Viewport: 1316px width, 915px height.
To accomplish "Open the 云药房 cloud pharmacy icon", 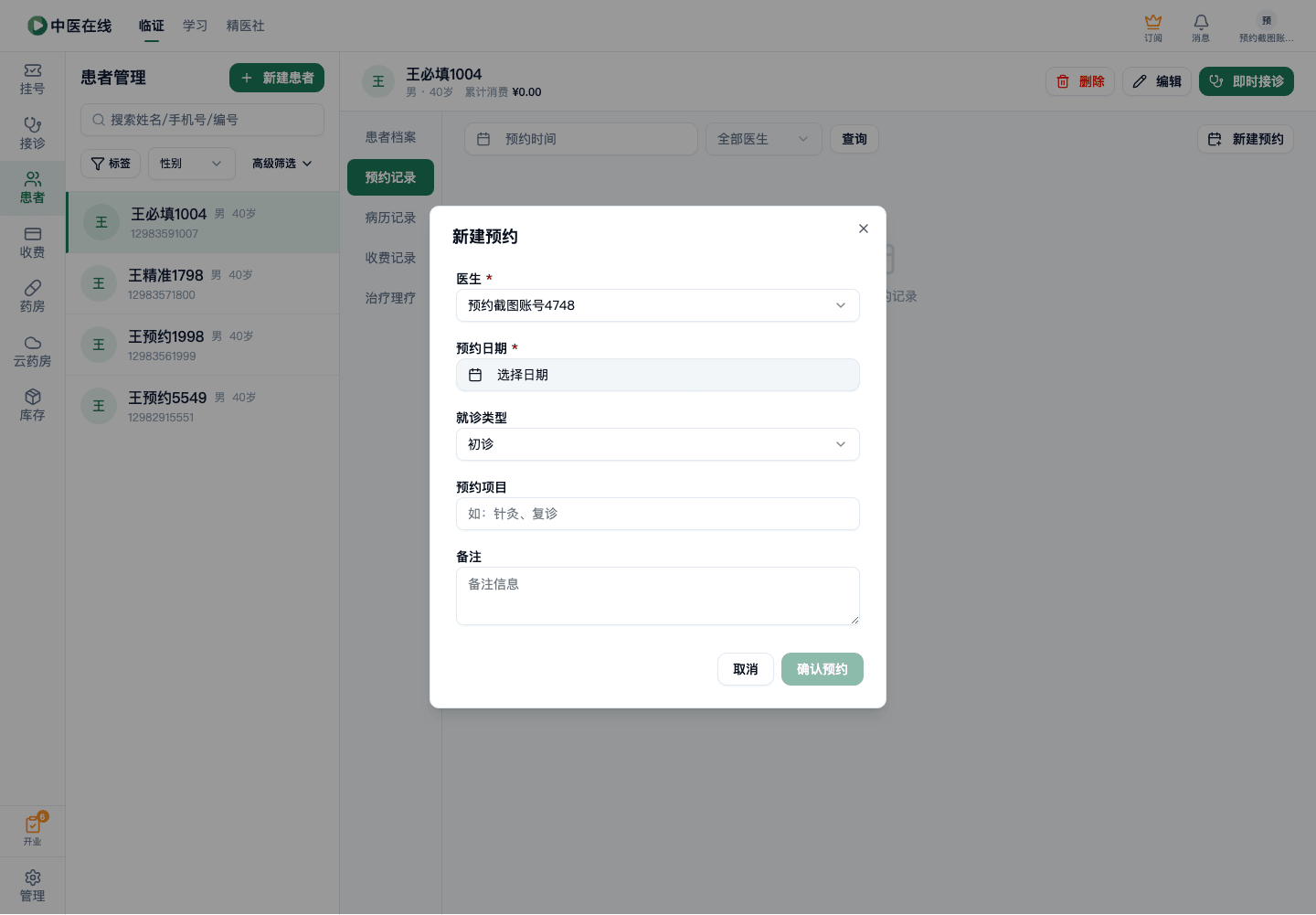I will point(33,352).
